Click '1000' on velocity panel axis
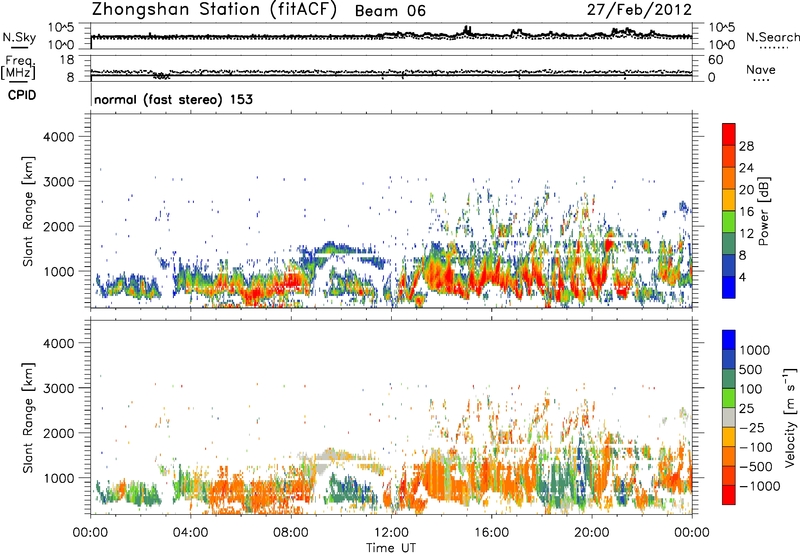The height and width of the screenshot is (554, 800). point(58,478)
